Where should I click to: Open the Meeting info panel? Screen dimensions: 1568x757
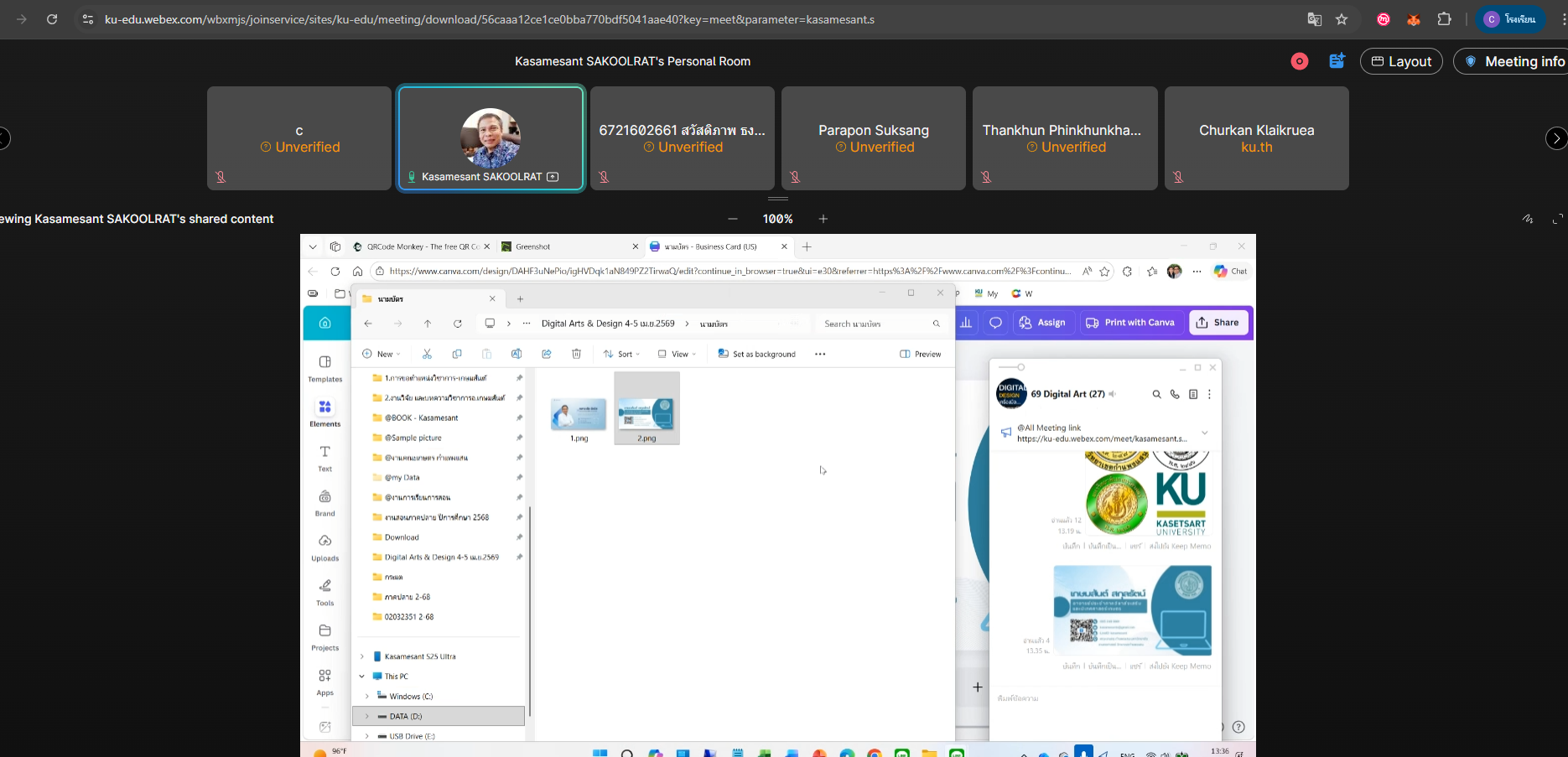pyautogui.click(x=1513, y=61)
